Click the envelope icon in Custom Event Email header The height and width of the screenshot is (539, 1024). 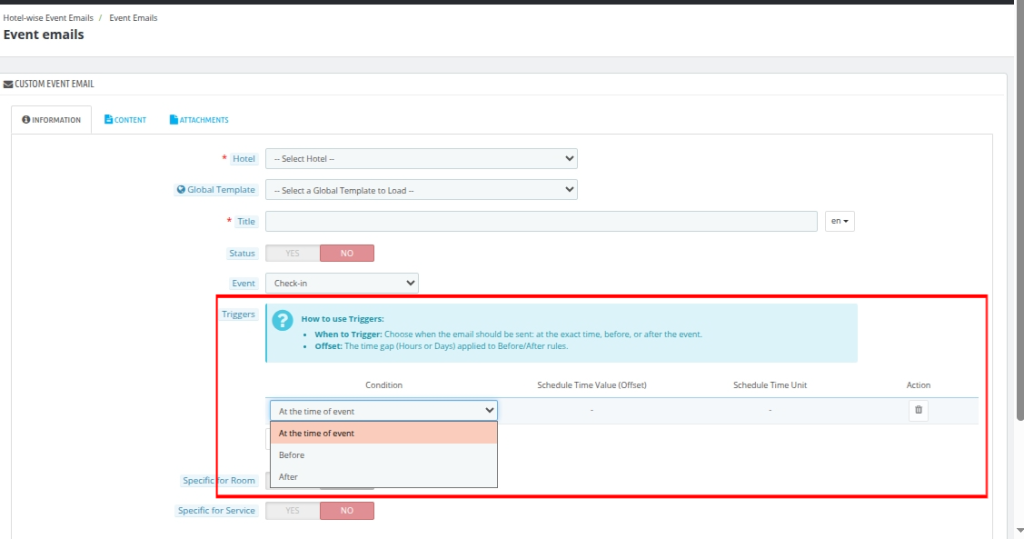(8, 85)
